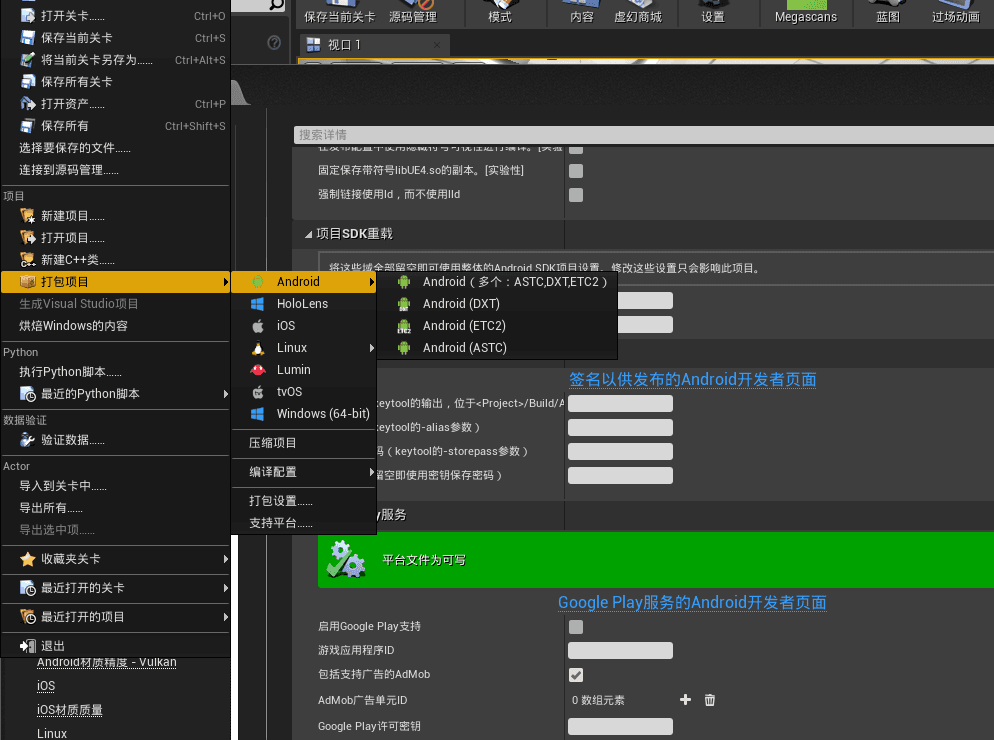Expand Recently Opened Levels submenu arrow
994x740 pixels.
[226, 588]
